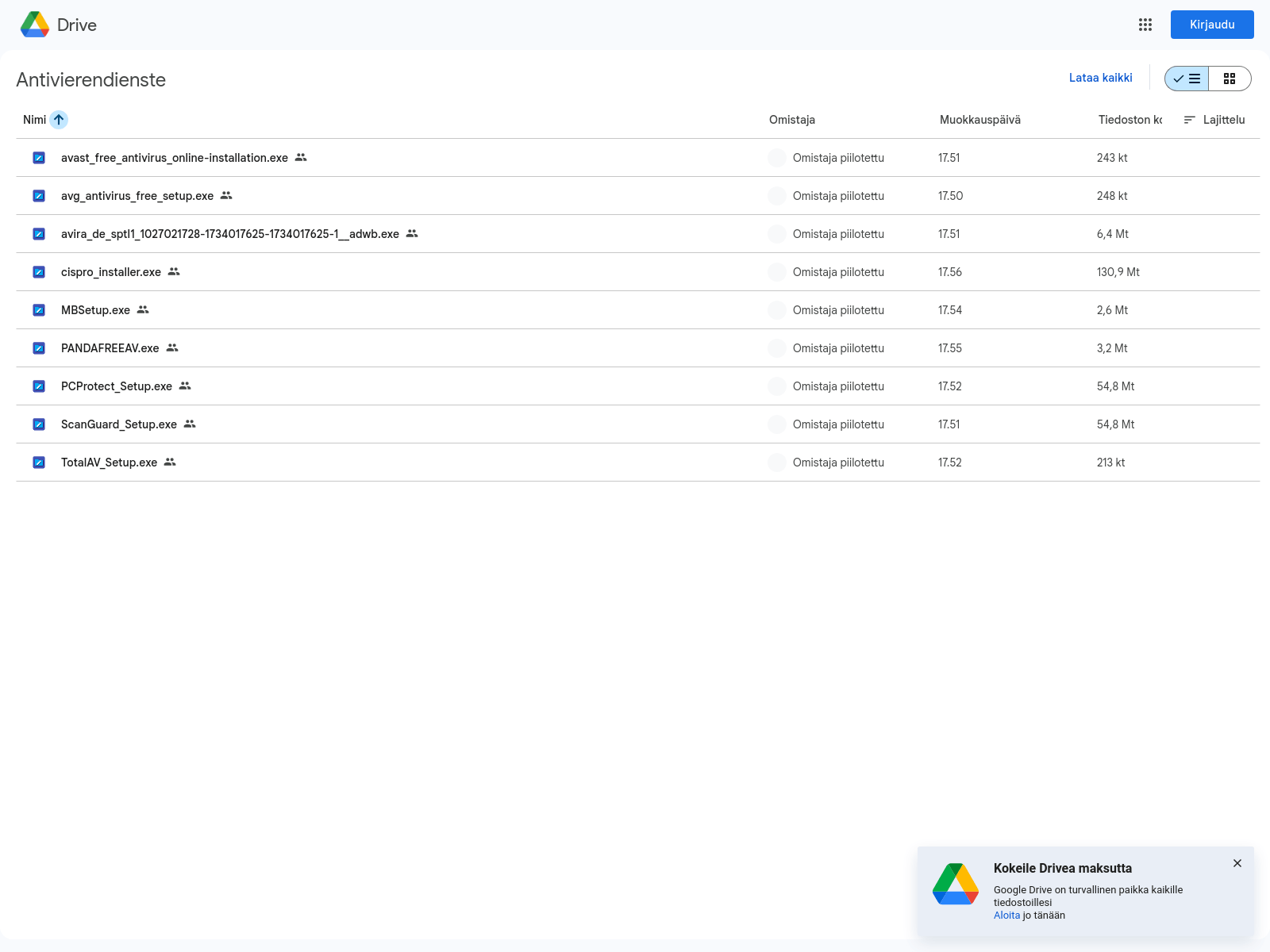Viewport: 1270px width, 952px height.
Task: Click shared icon next to TotalAV_Setup.exe
Action: [170, 462]
